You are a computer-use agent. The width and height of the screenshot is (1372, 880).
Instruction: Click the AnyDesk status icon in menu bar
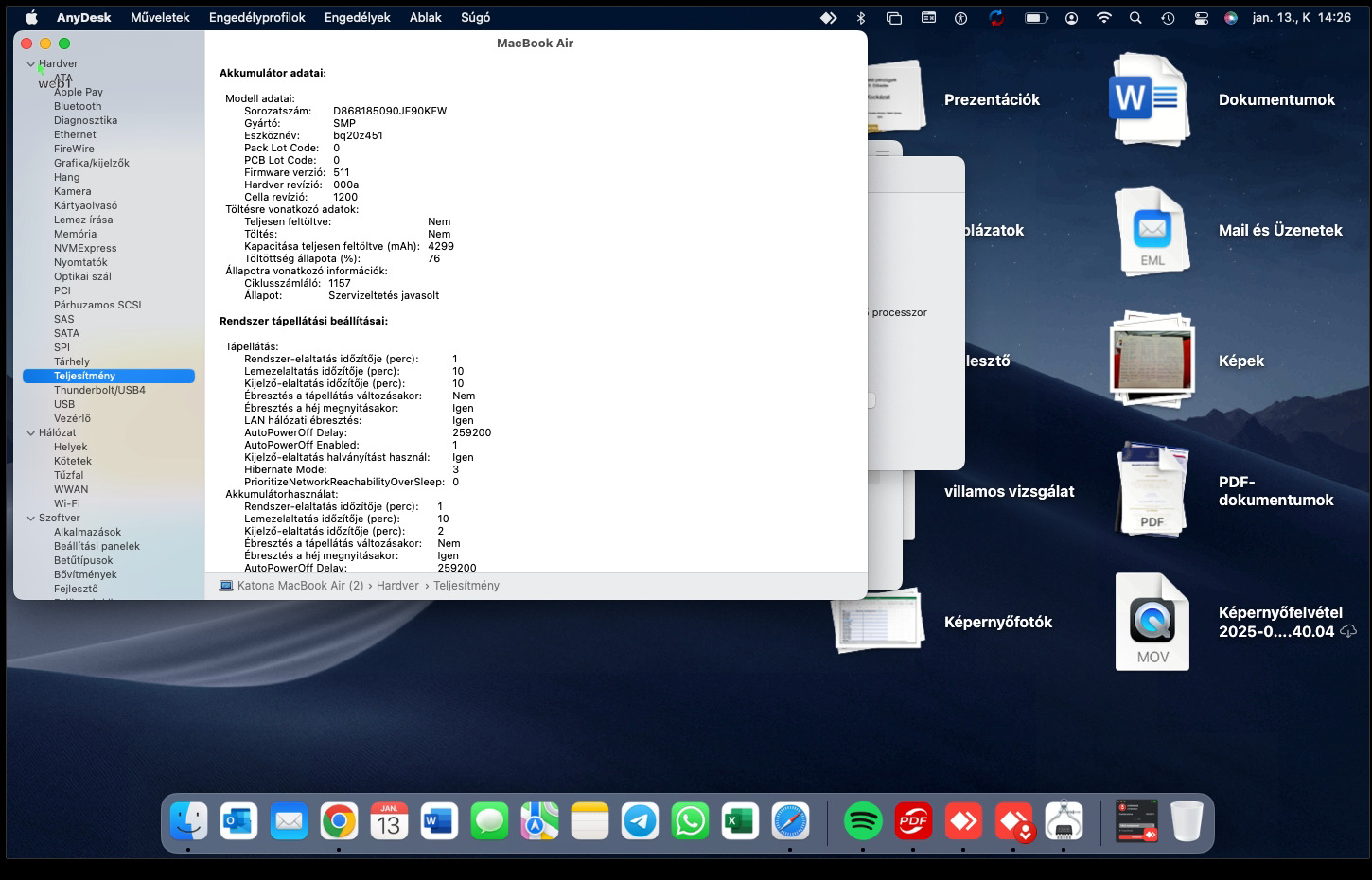(x=829, y=18)
